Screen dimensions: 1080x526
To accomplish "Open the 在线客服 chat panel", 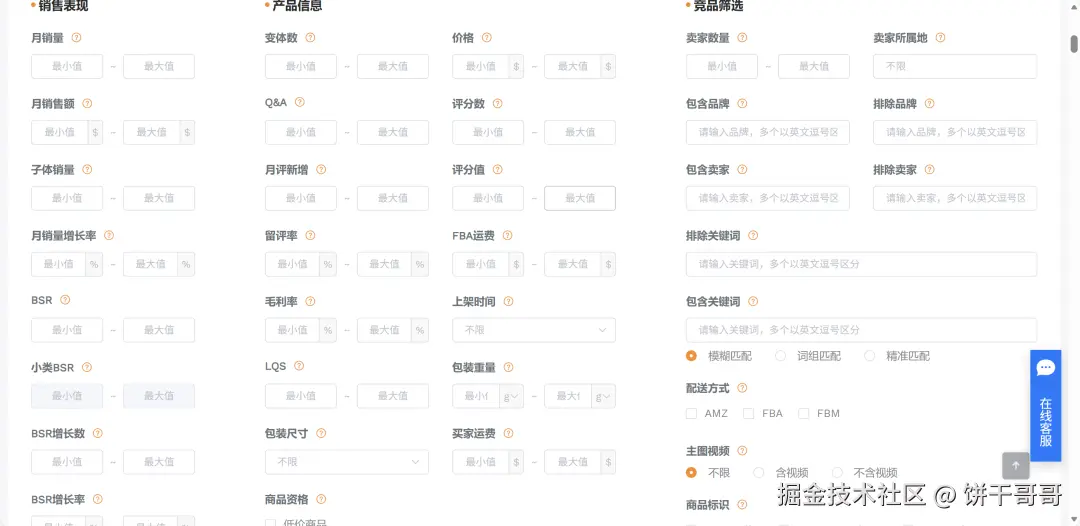I will pyautogui.click(x=1046, y=406).
